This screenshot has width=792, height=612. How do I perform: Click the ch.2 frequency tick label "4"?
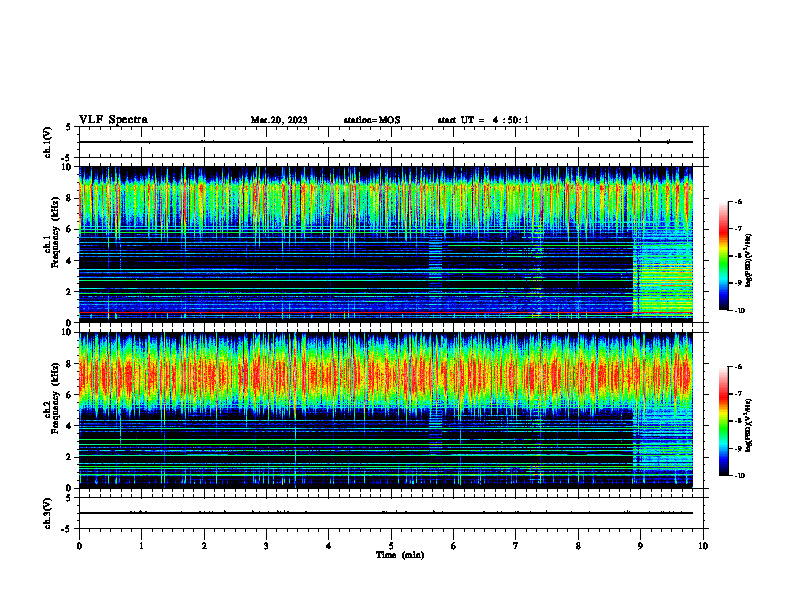tap(68, 426)
